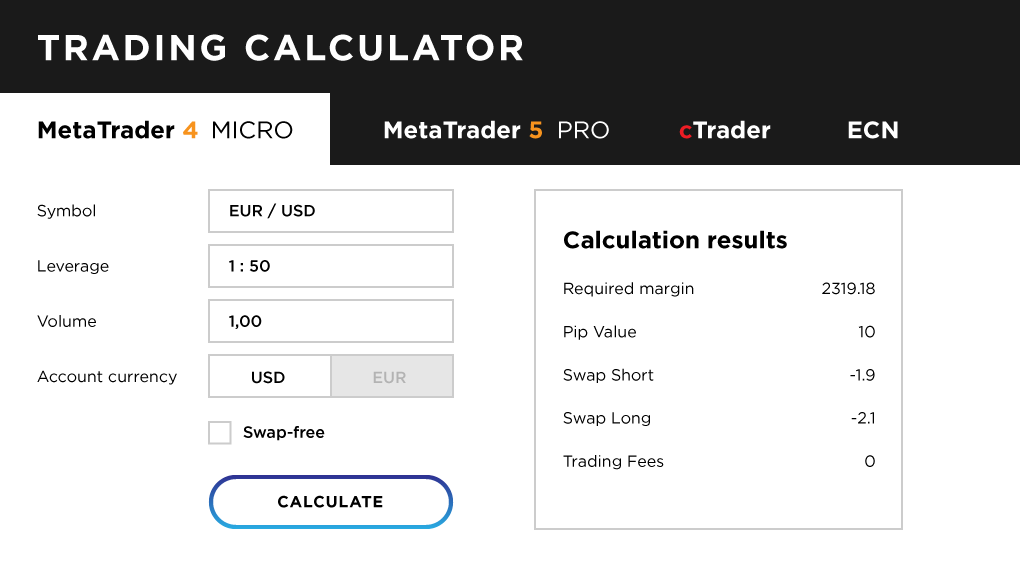Click the Swap-free label text
1020x570 pixels.
284,433
